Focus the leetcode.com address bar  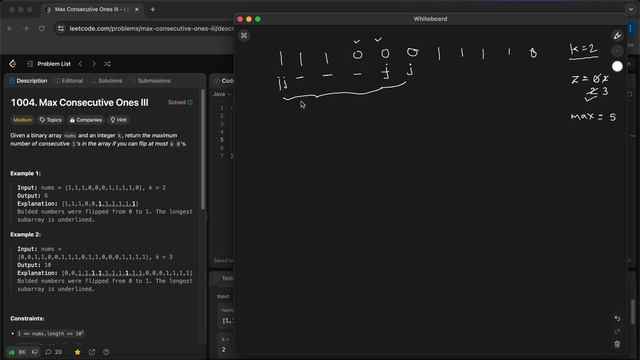point(151,29)
